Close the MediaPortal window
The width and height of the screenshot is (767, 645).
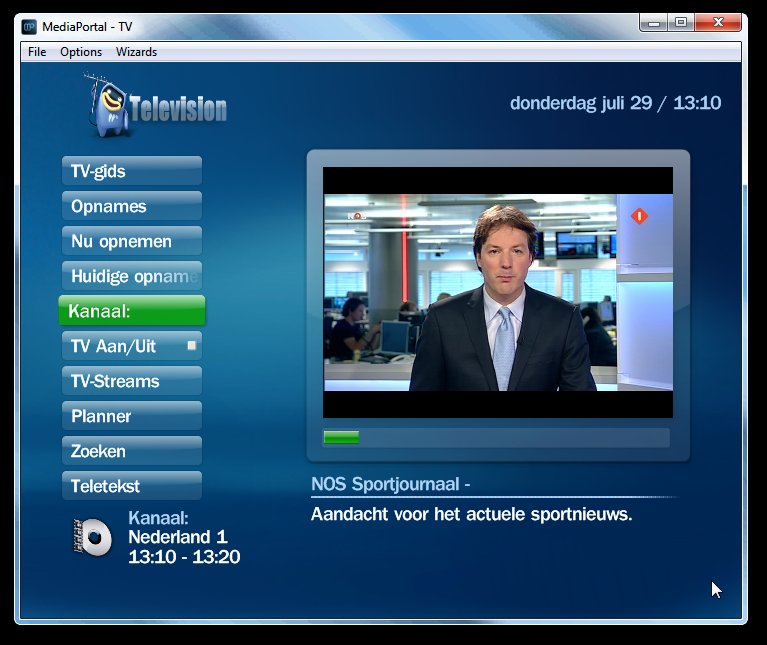(718, 22)
